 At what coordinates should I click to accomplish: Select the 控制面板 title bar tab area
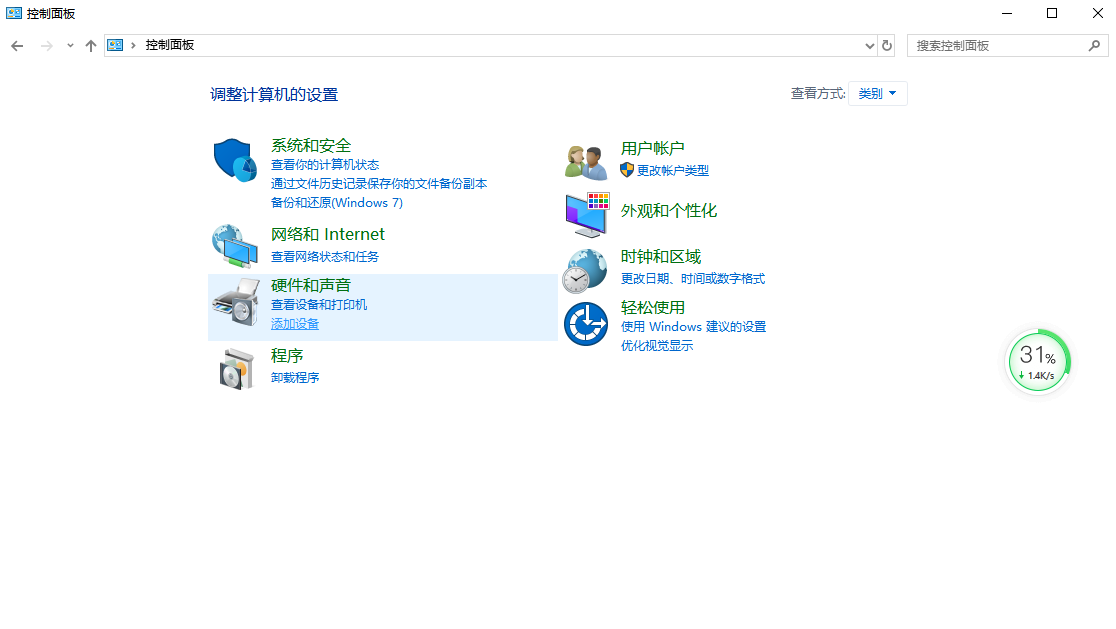tap(45, 13)
